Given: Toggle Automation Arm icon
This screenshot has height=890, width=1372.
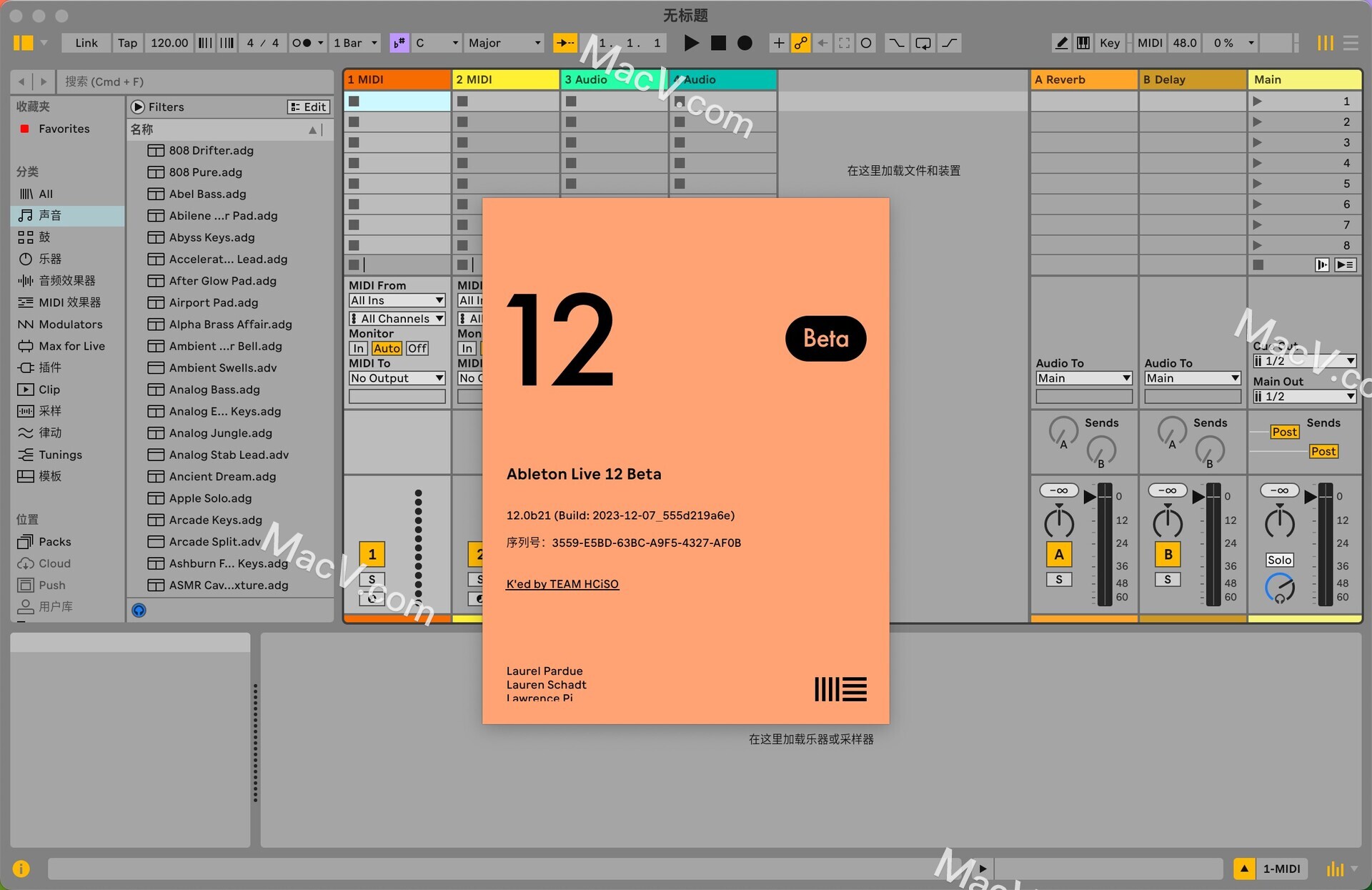Looking at the screenshot, I should [800, 43].
